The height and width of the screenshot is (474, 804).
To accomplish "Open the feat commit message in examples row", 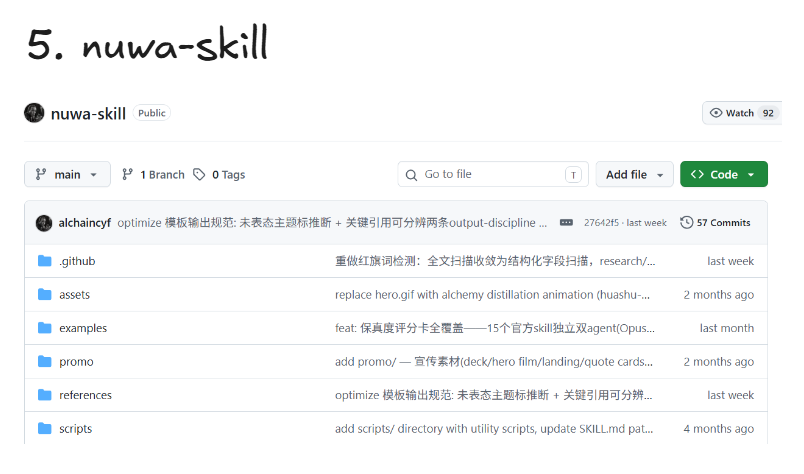I will (x=495, y=328).
